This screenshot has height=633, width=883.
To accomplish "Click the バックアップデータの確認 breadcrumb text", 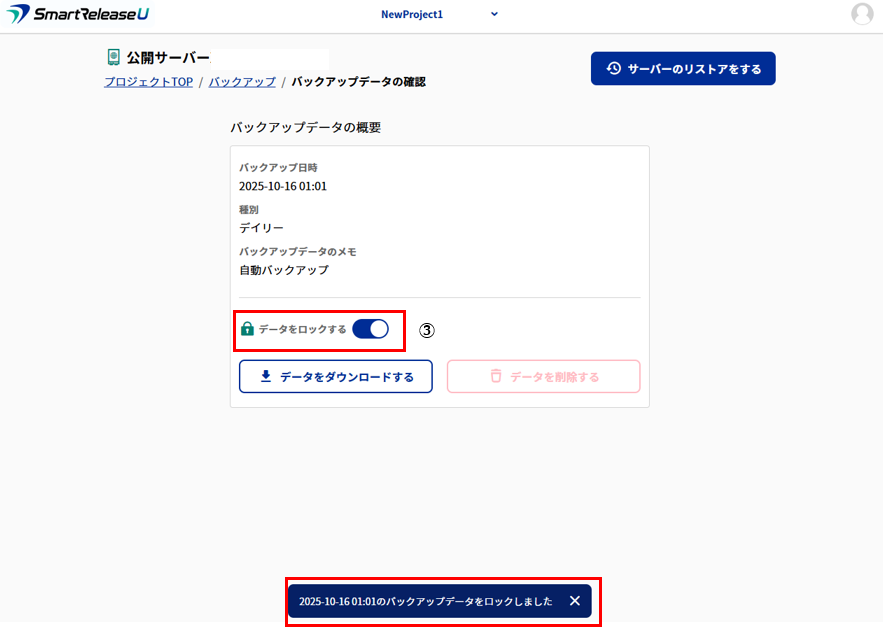I will 358,82.
